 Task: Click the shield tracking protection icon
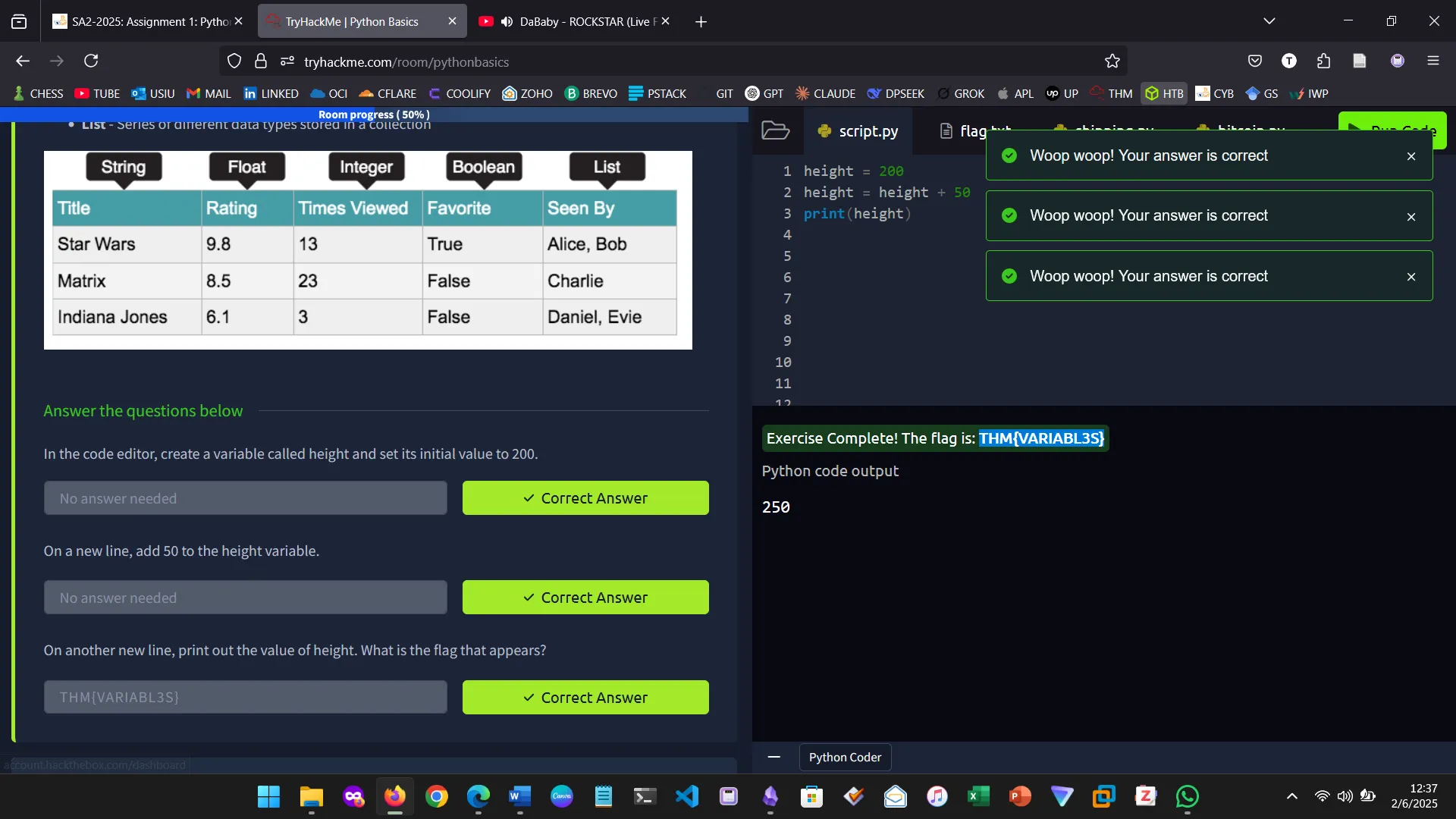click(234, 61)
